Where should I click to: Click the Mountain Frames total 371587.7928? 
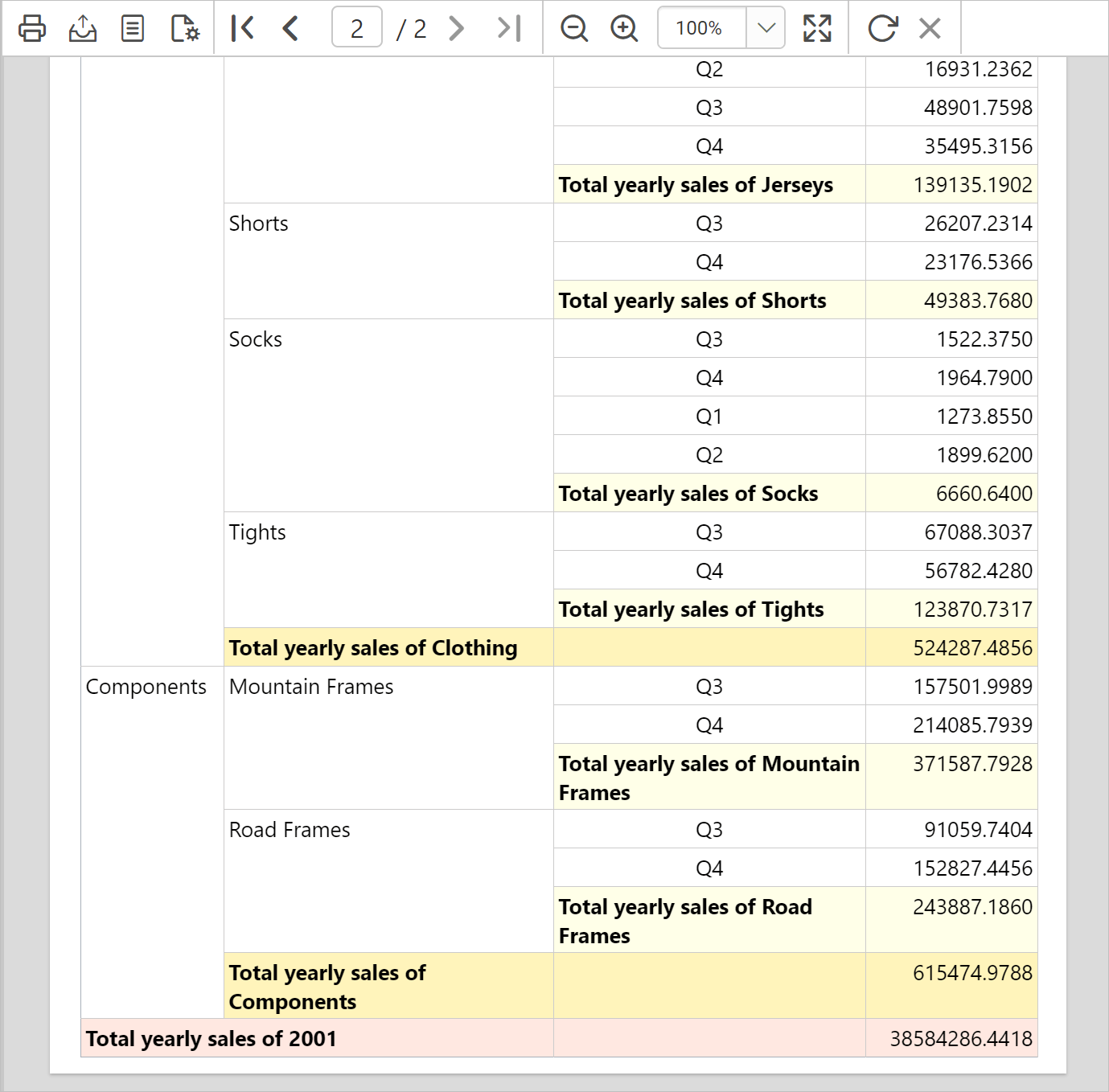pyautogui.click(x=952, y=777)
